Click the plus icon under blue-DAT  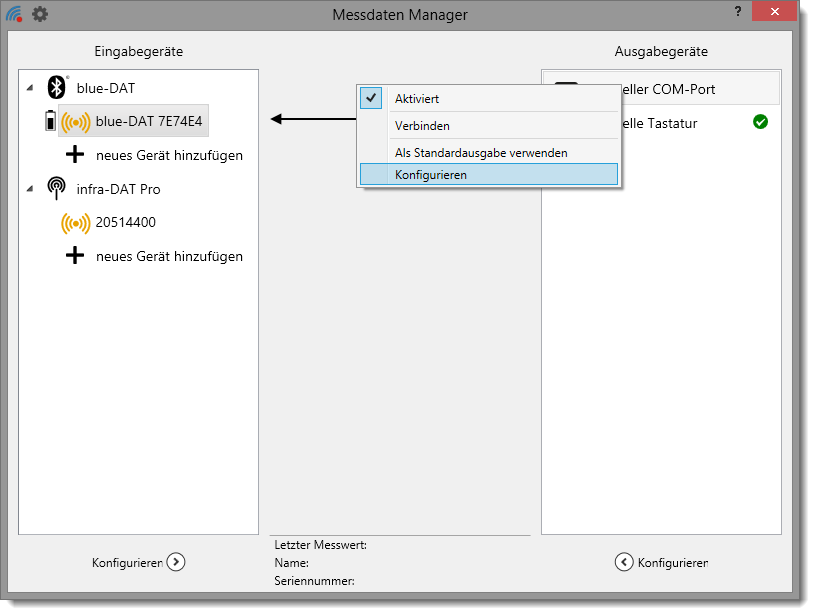click(75, 155)
